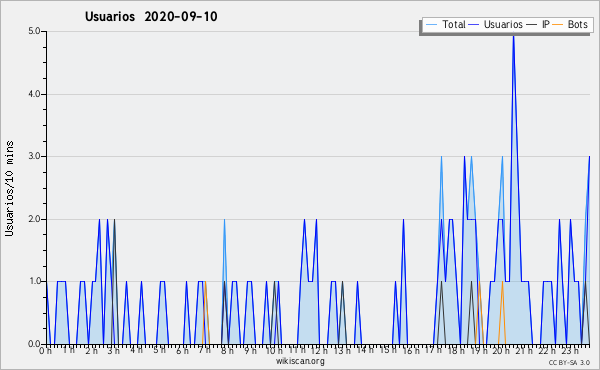Click the '14 h' x-axis label
Image resolution: width=600 pixels, height=370 pixels.
pyautogui.click(x=364, y=350)
